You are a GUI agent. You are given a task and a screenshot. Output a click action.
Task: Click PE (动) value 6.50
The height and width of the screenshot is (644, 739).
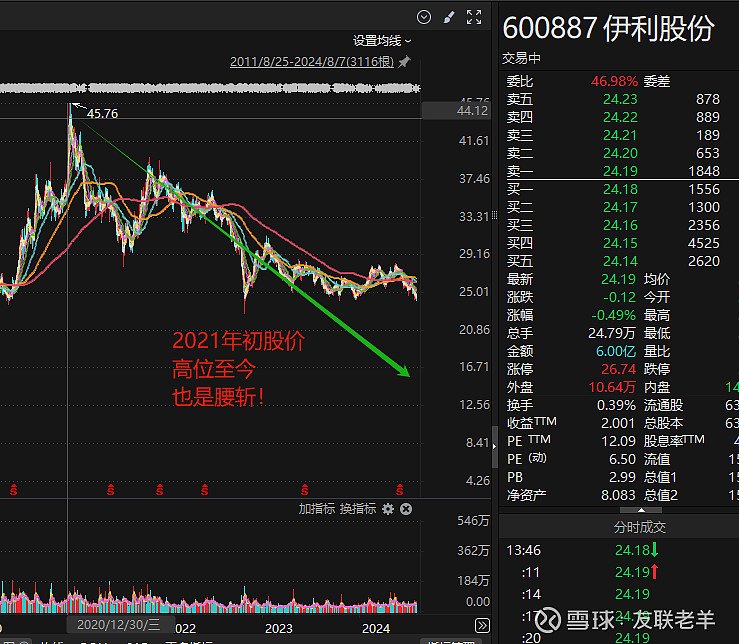tap(622, 459)
